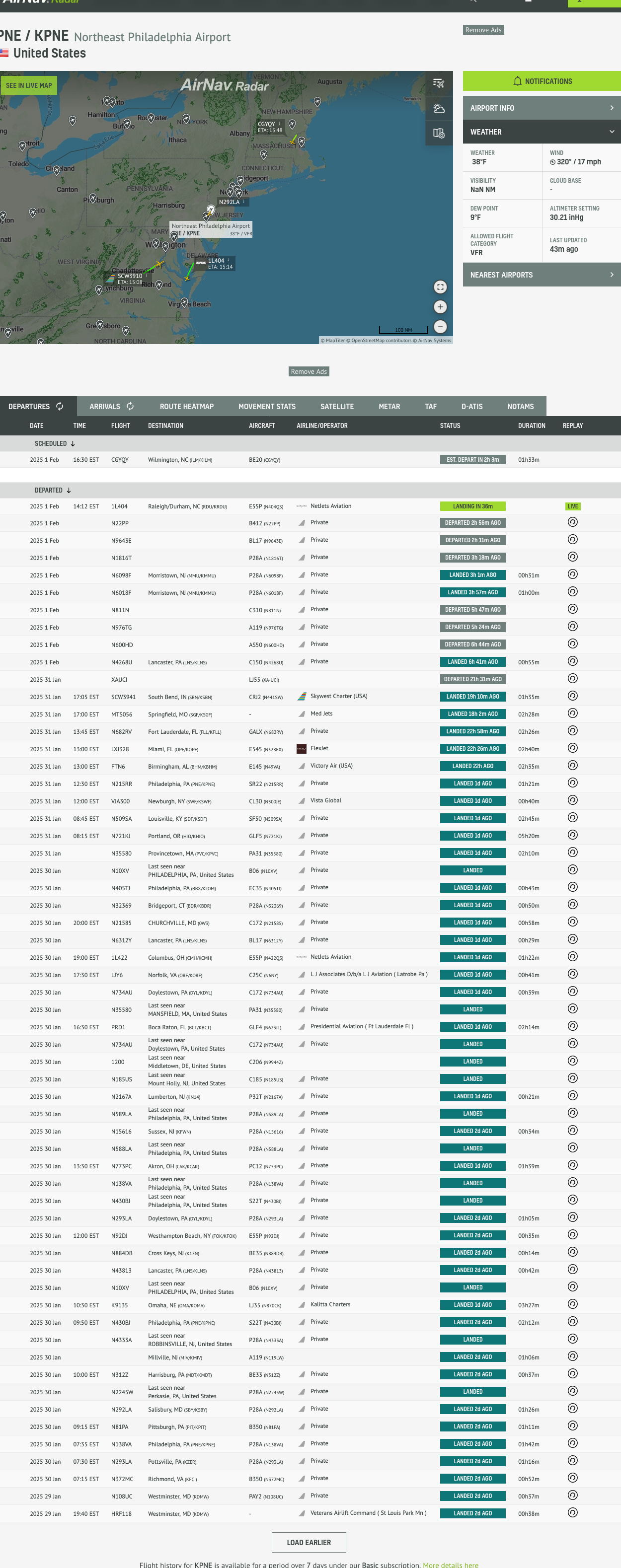This screenshot has height=1568, width=621.
Task: Replay flight SCW3941 to South Bend
Action: point(572,696)
